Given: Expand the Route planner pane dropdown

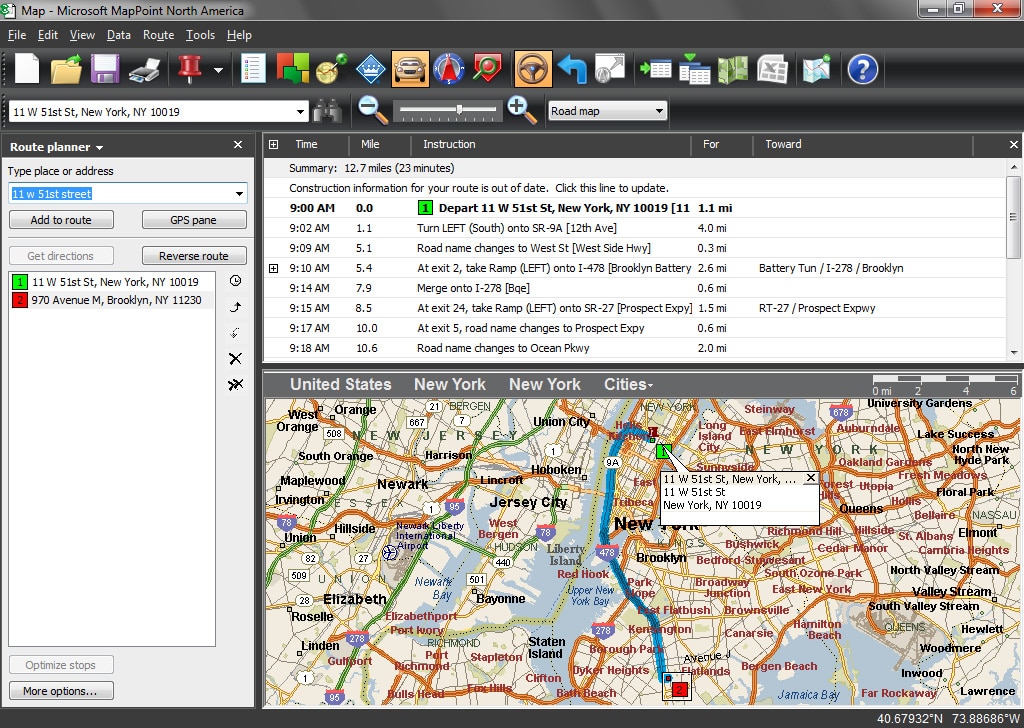Looking at the screenshot, I should point(99,148).
